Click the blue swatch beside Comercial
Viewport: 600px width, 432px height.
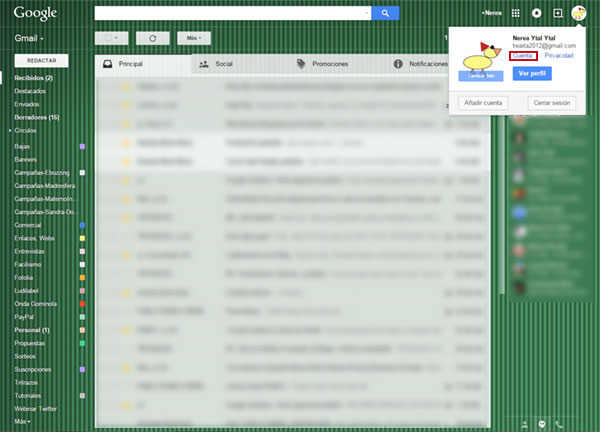coord(82,225)
